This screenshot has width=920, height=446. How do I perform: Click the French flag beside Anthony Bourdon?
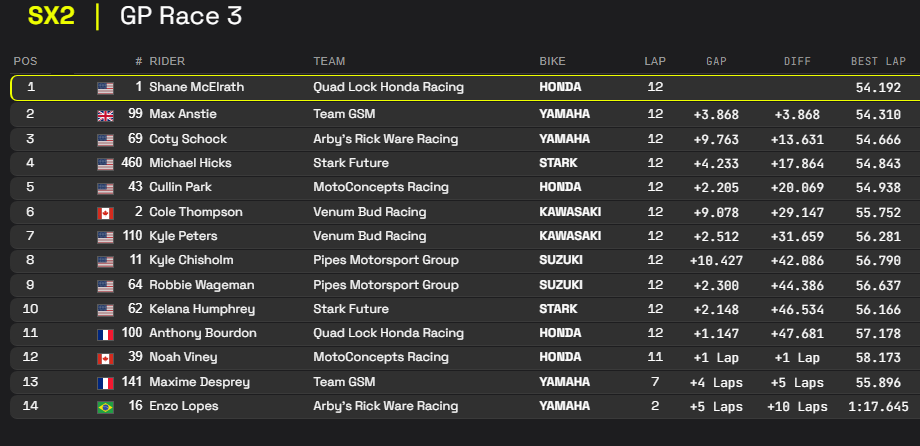tap(105, 333)
